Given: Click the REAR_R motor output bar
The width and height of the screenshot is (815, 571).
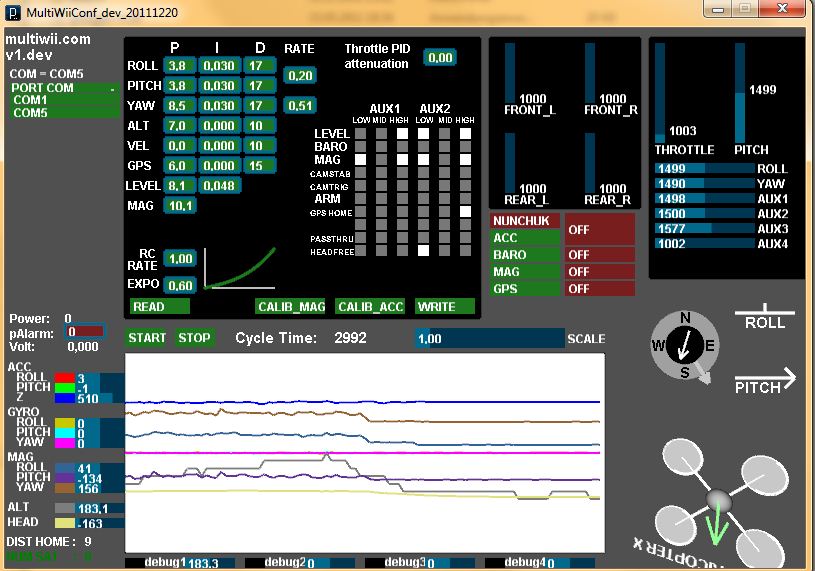Looking at the screenshot, I should pos(590,163).
